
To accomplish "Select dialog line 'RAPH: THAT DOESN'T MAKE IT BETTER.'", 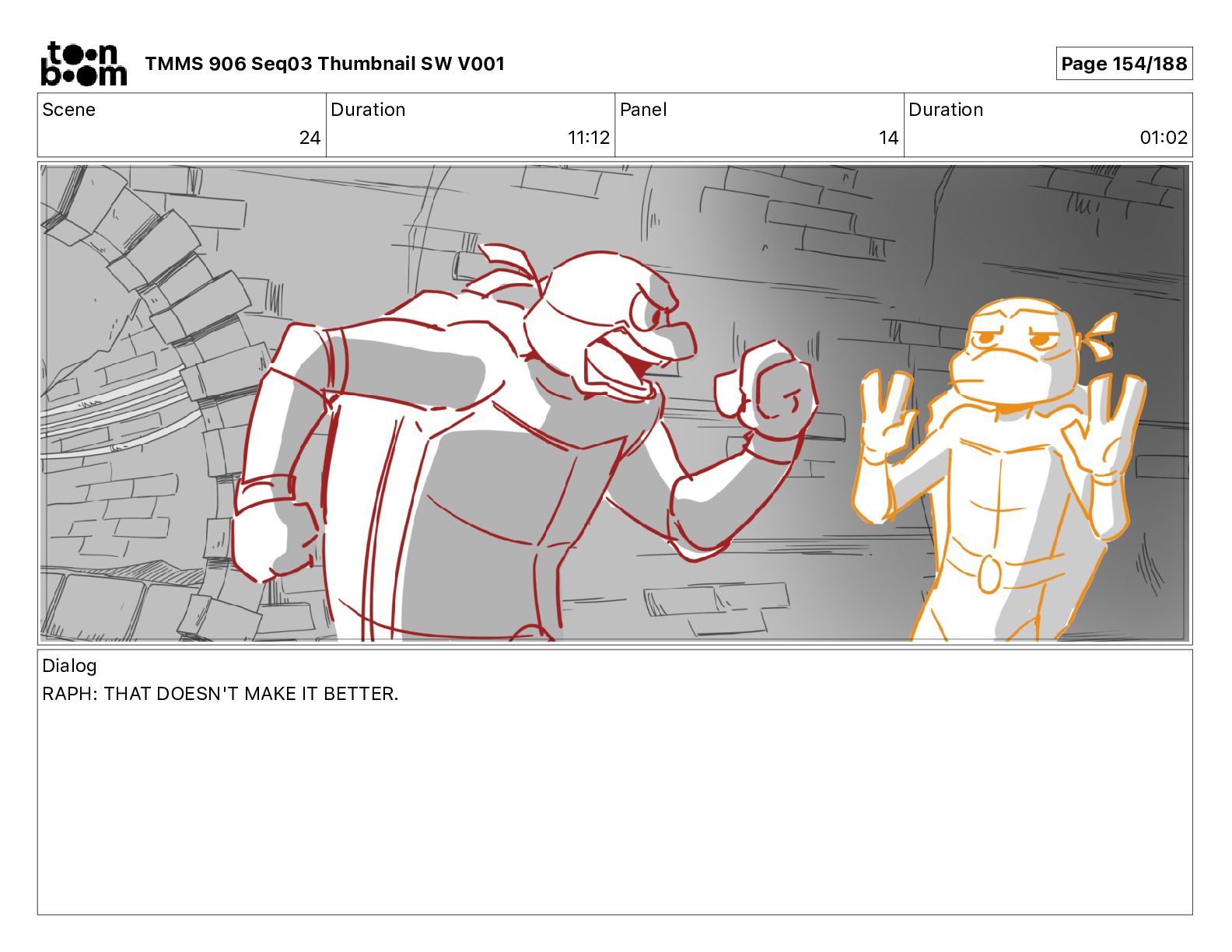I will [220, 694].
